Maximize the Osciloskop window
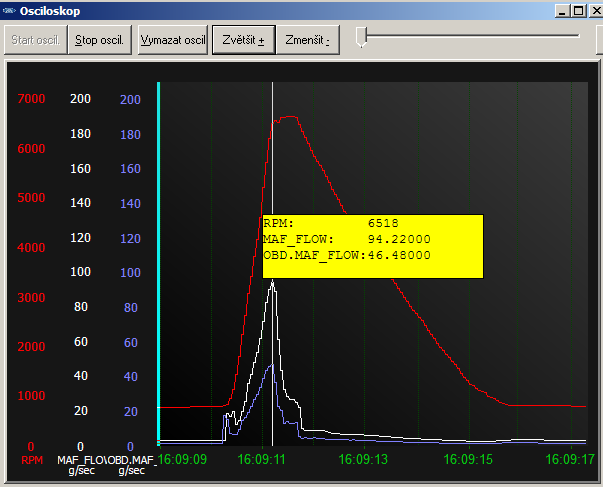603x487 pixels. coord(579,10)
